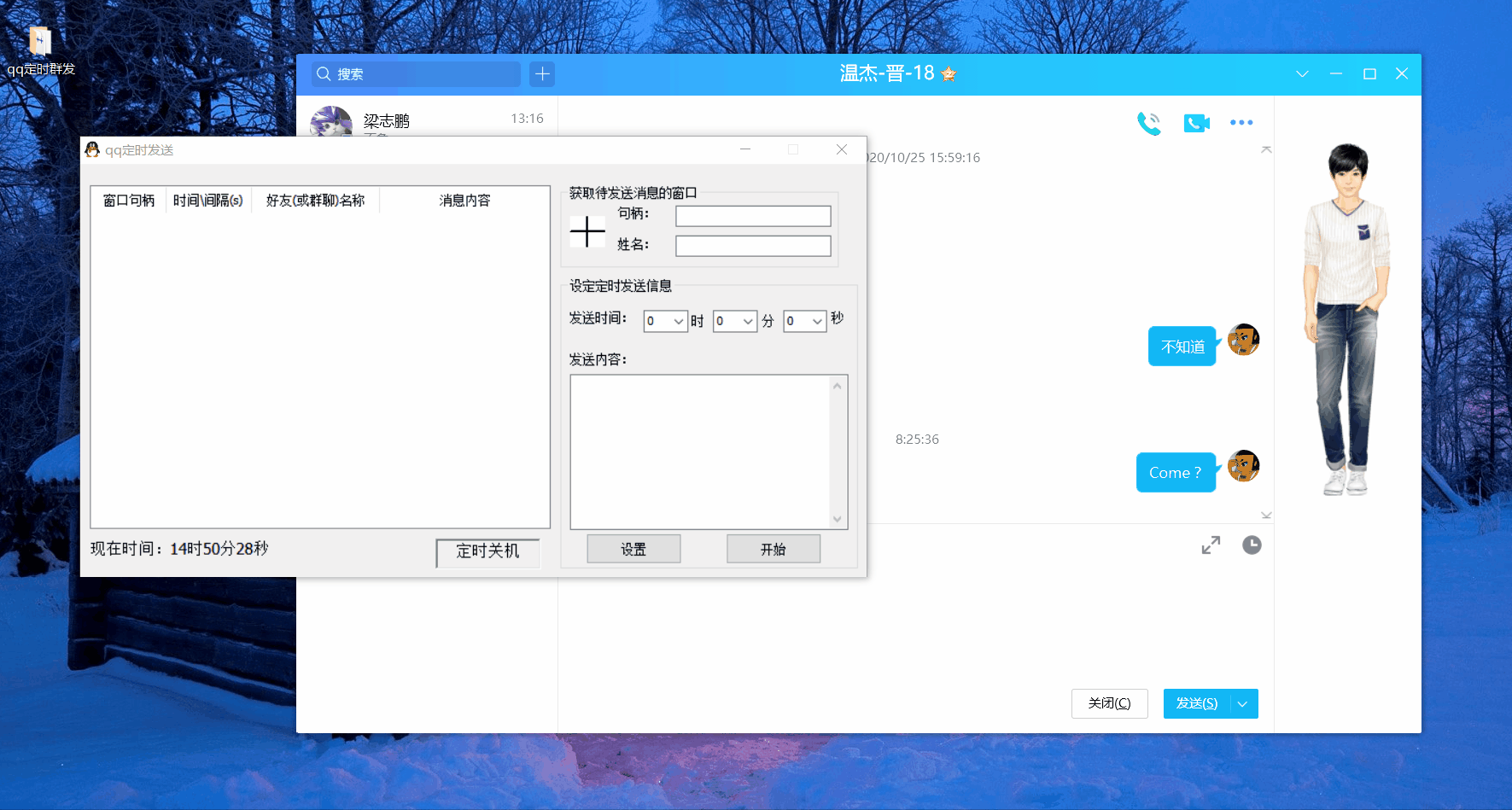Click the 8:25:36 timestamp in chat
This screenshot has width=1512, height=810.
point(917,440)
